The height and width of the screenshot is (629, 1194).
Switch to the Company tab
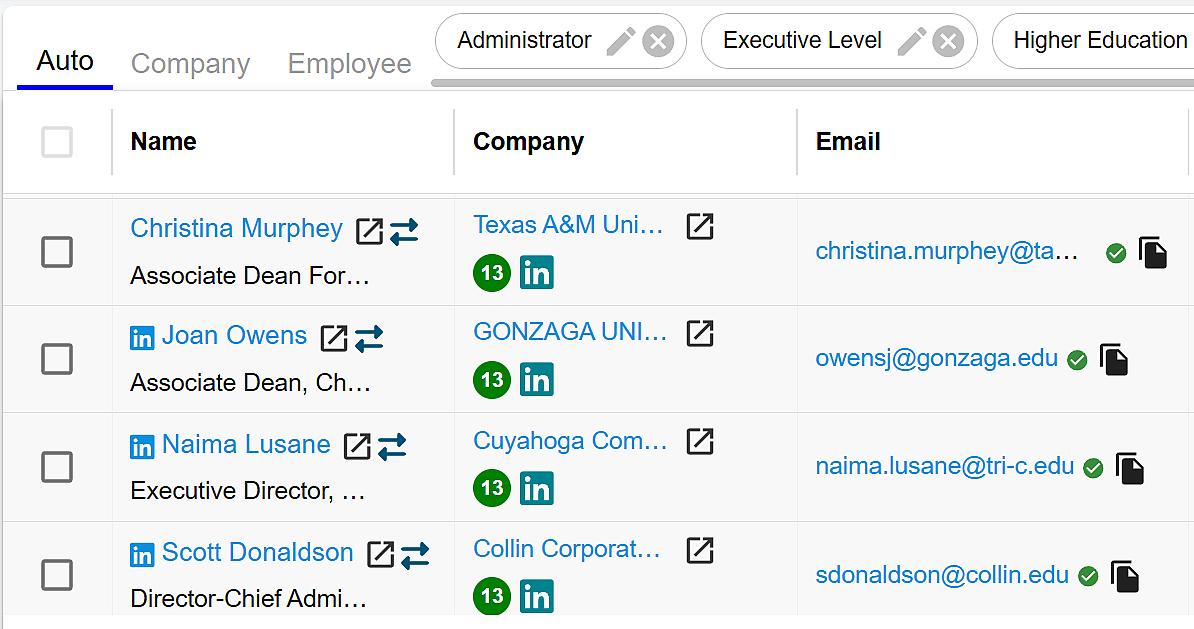[190, 64]
